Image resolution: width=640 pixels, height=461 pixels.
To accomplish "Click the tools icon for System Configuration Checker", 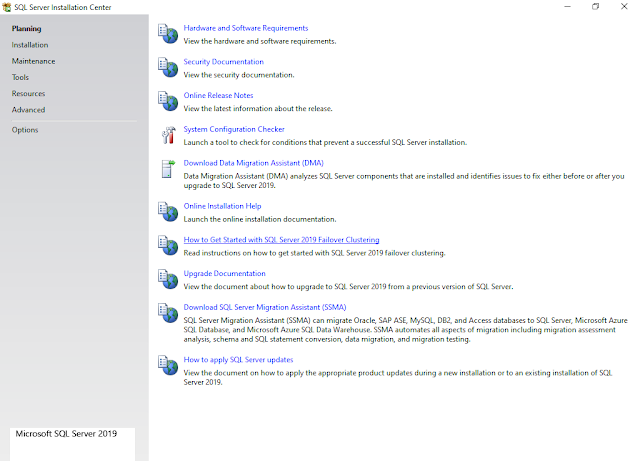I will [168, 135].
